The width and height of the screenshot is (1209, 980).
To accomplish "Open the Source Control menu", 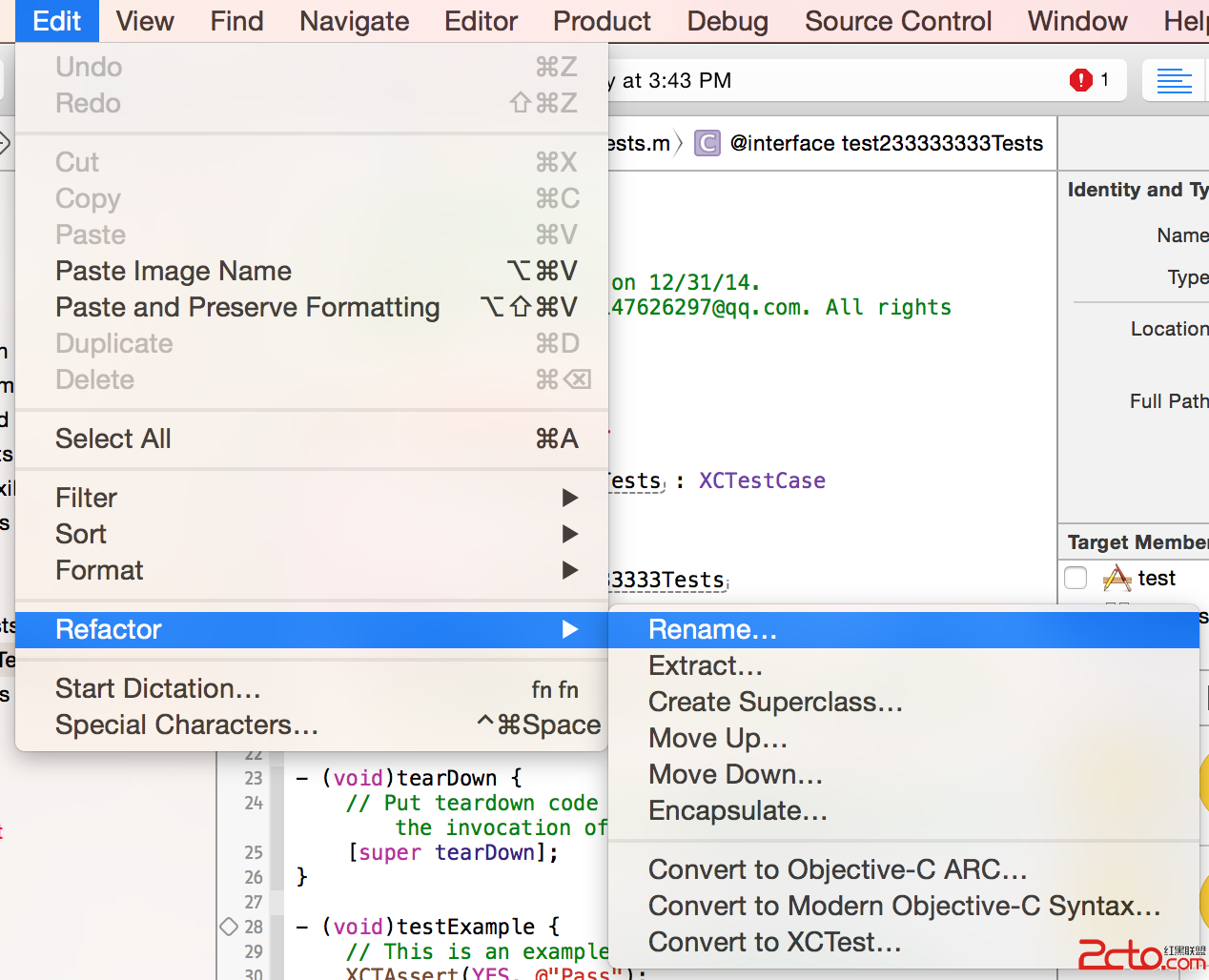I will [x=897, y=21].
